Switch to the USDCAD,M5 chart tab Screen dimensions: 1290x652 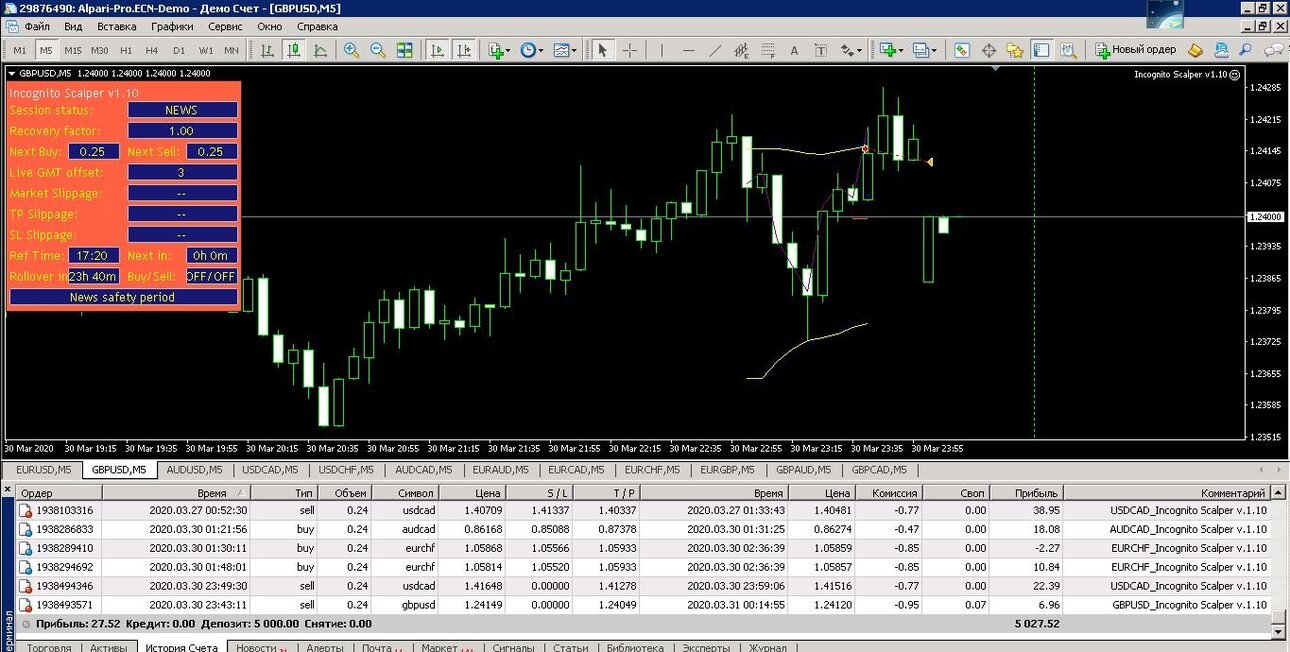(270, 469)
